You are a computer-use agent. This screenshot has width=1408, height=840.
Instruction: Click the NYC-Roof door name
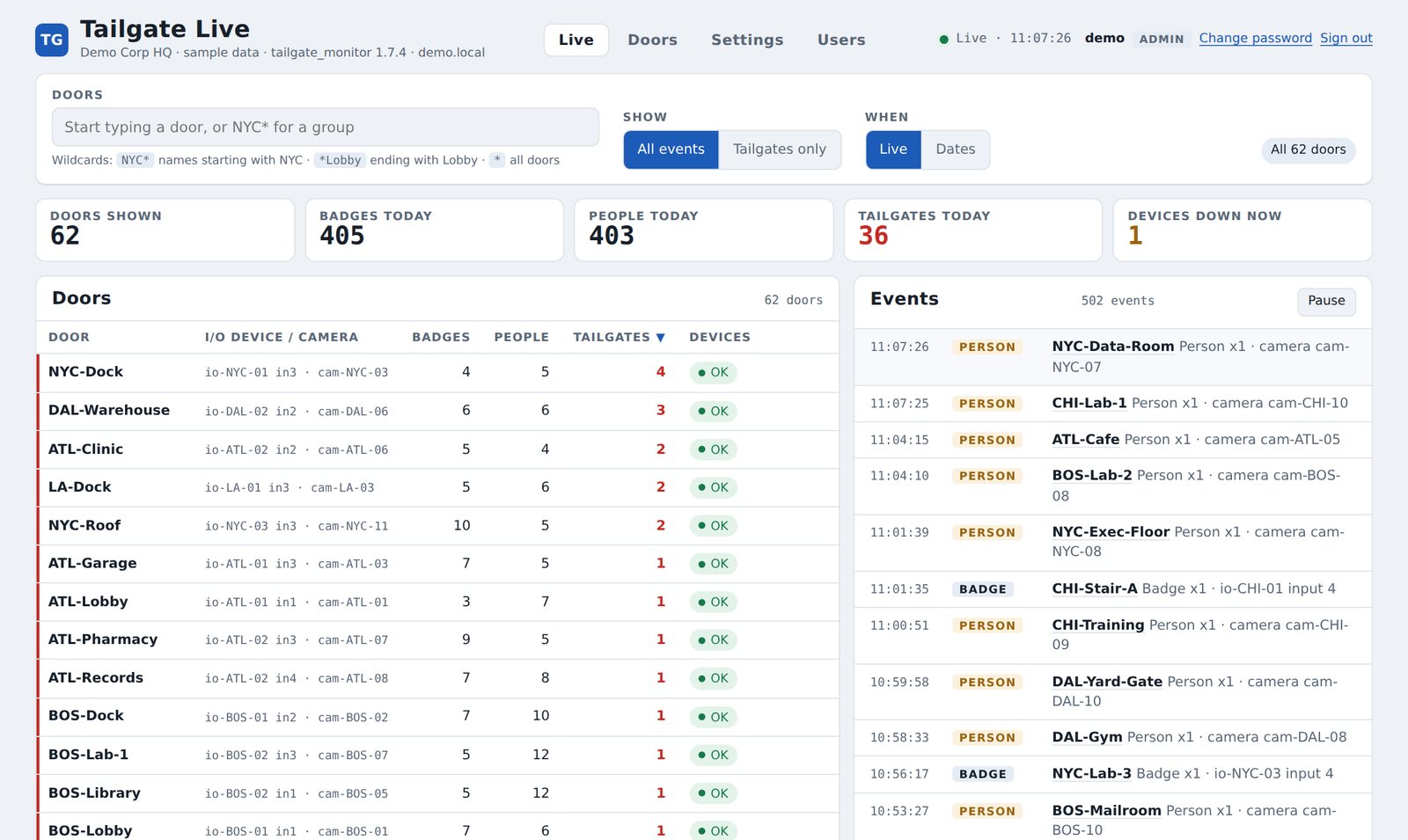click(x=84, y=525)
